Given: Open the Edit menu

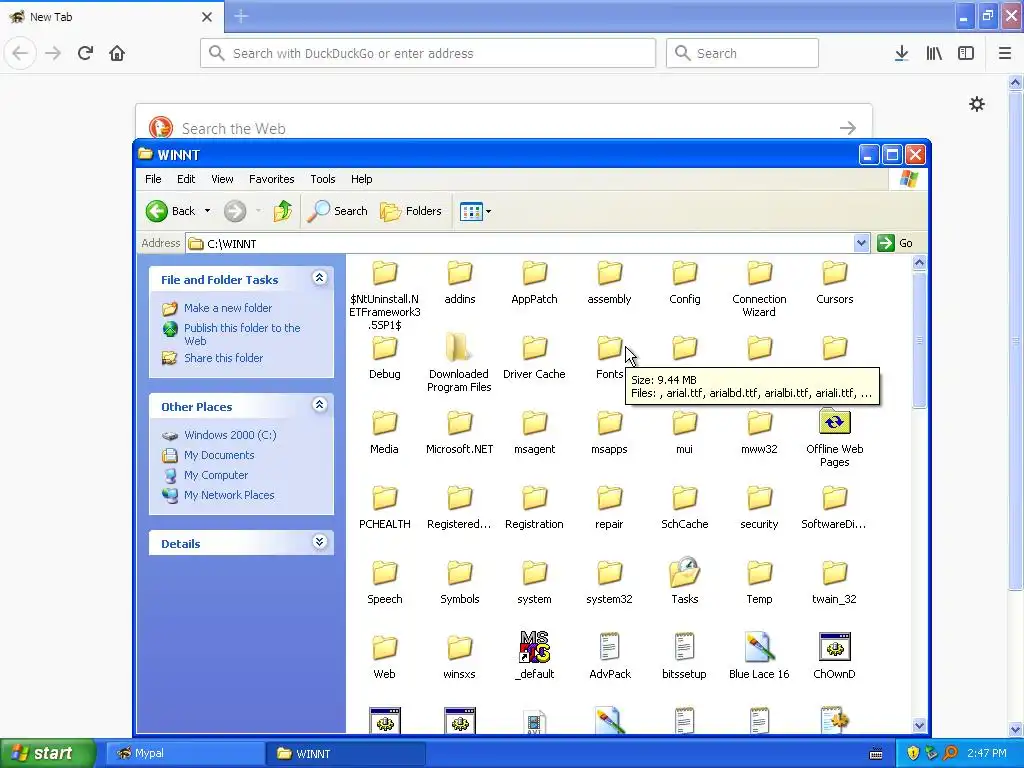Looking at the screenshot, I should coord(185,179).
